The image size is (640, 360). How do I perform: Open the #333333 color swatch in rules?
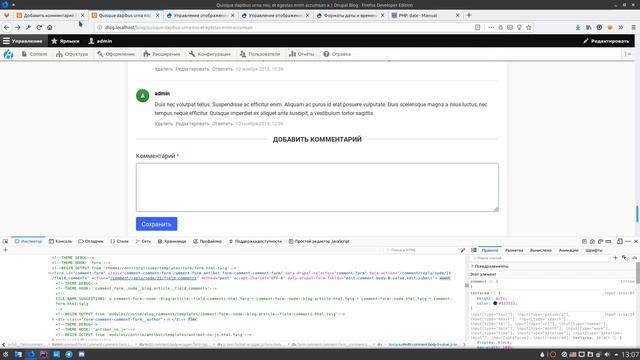click(x=495, y=303)
